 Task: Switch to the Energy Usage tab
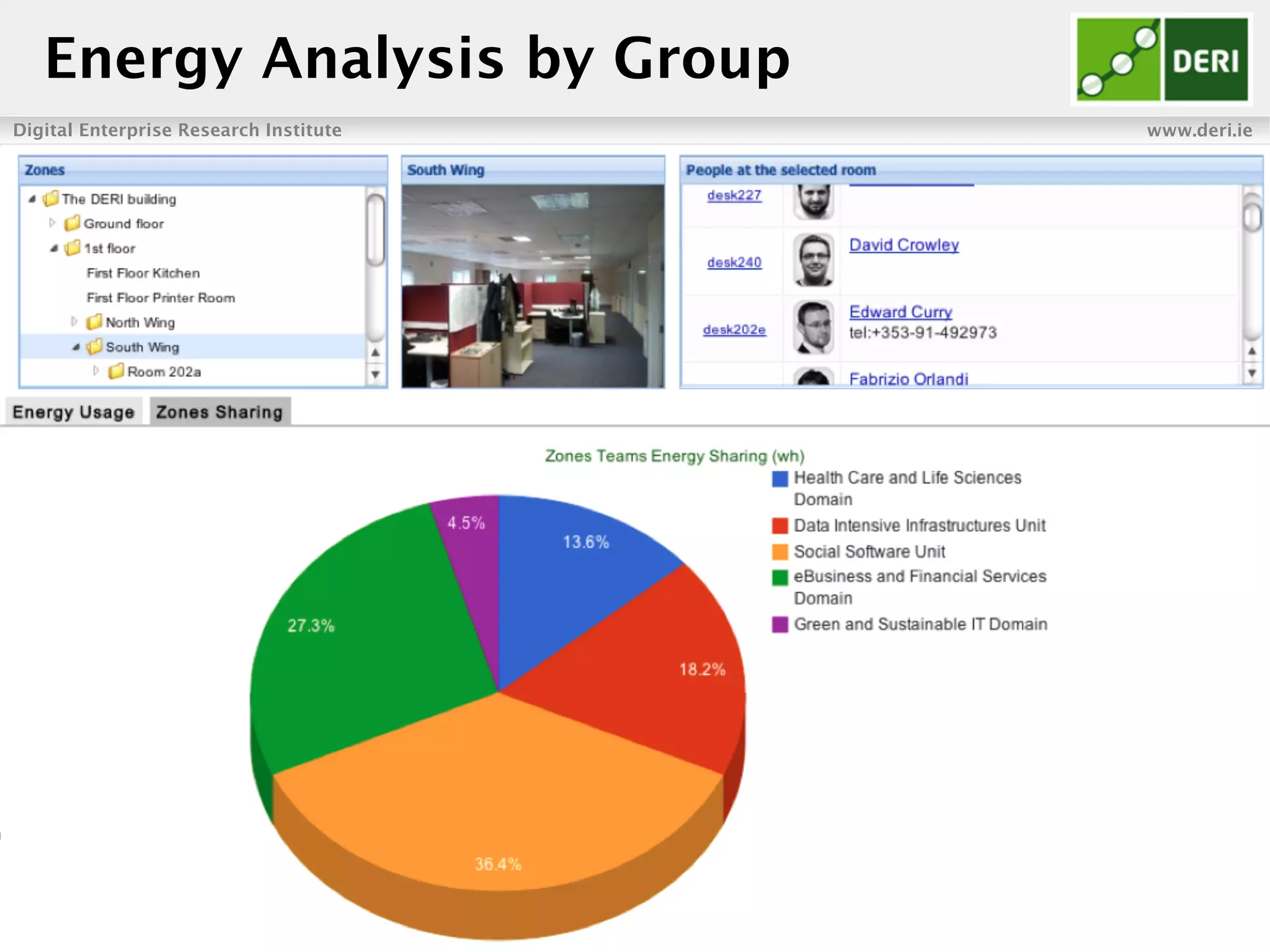[74, 412]
